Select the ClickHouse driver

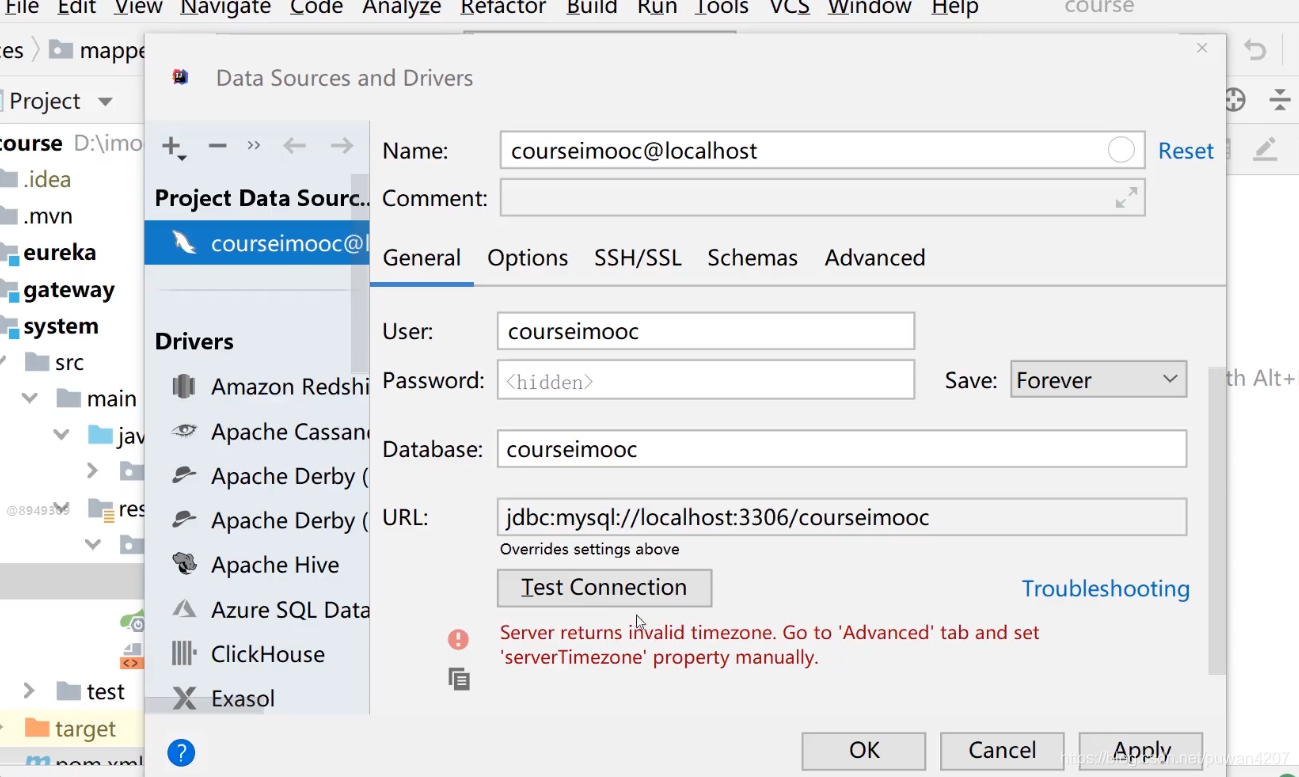[266, 654]
